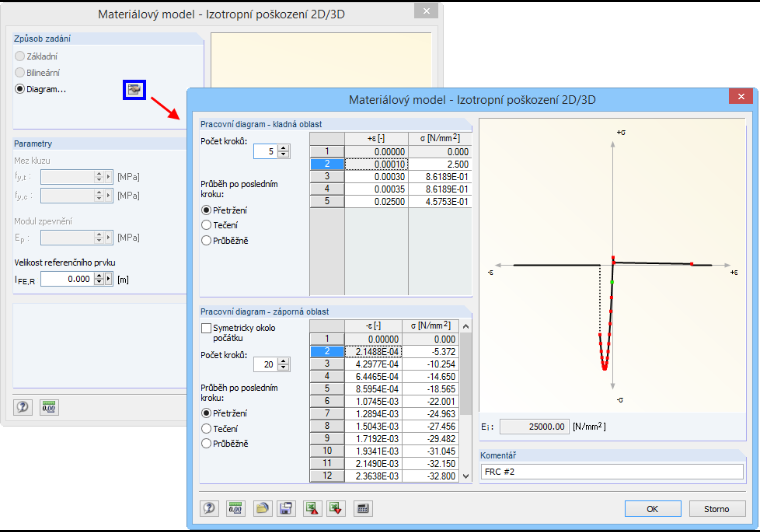
Task: Select strain cell 0.00010 in positive table
Action: click(376, 164)
